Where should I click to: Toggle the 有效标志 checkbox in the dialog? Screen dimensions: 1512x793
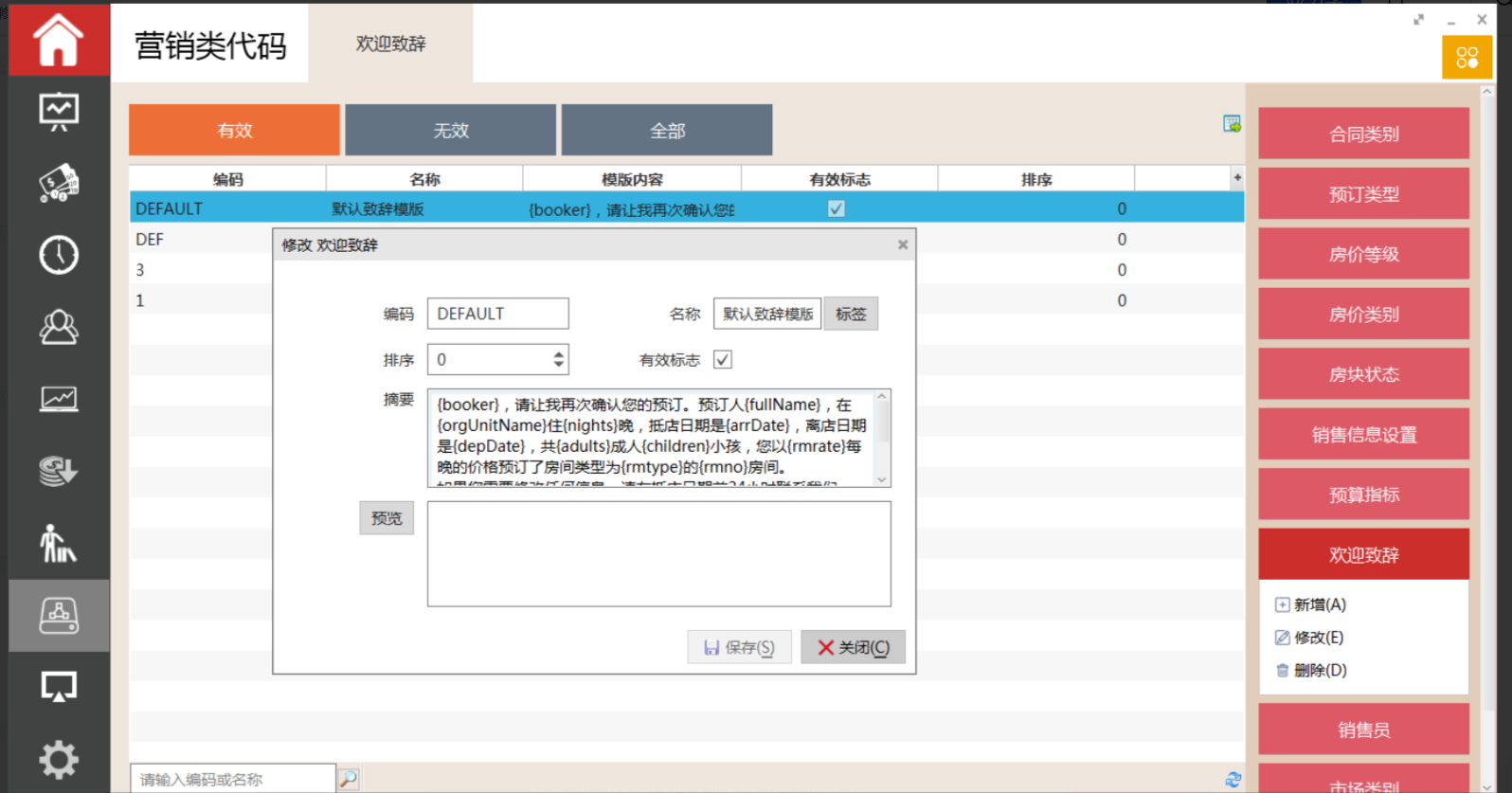pos(723,360)
